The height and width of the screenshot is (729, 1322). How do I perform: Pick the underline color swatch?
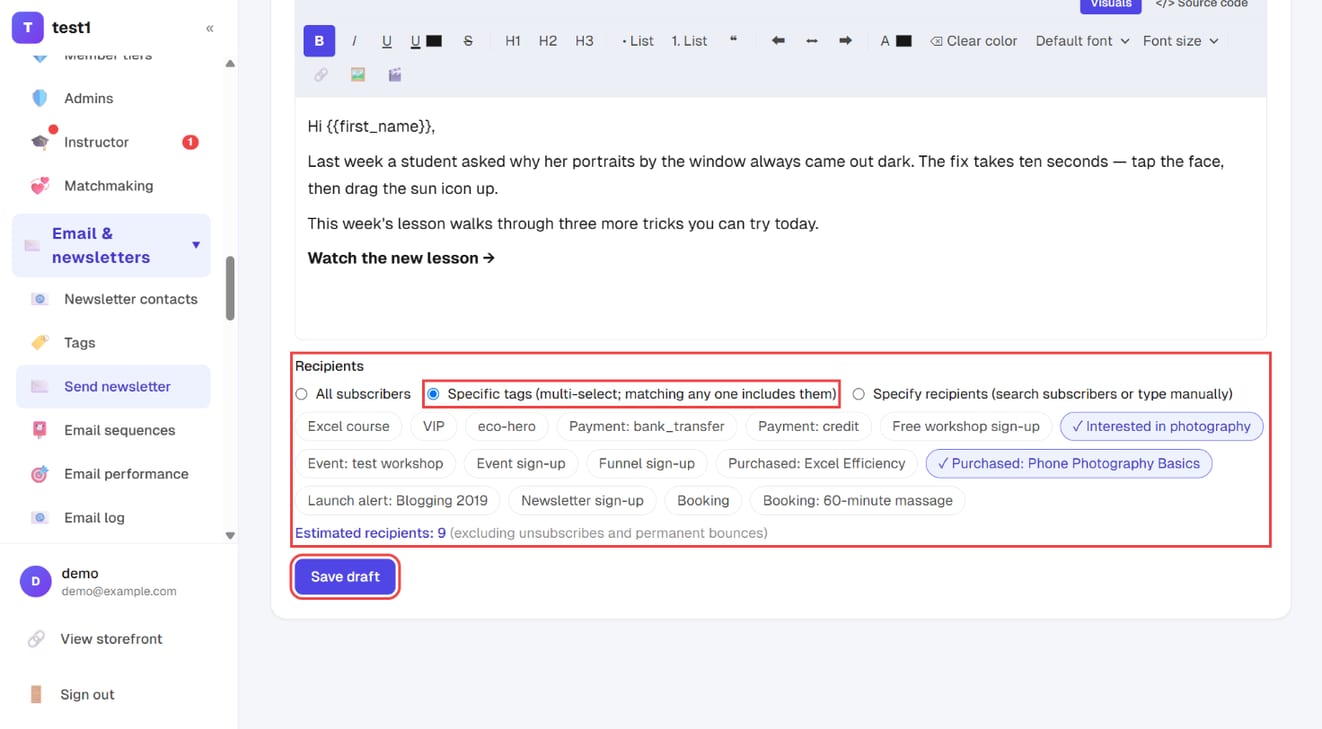click(x=434, y=41)
